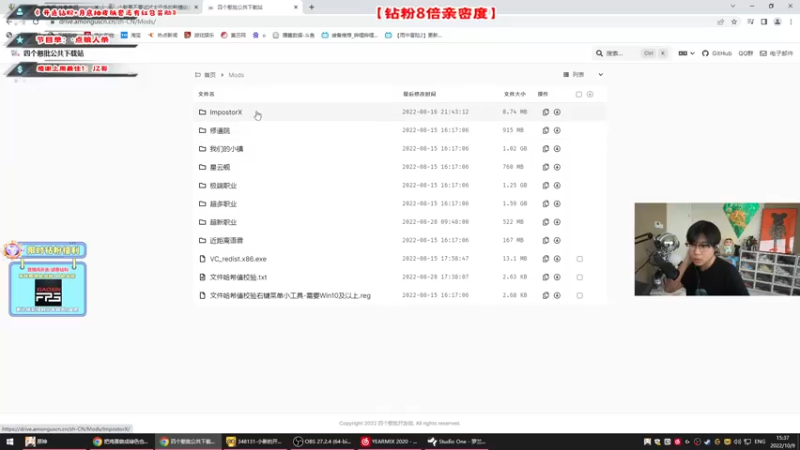Click the FPS promo banner thumbnail

point(48,292)
